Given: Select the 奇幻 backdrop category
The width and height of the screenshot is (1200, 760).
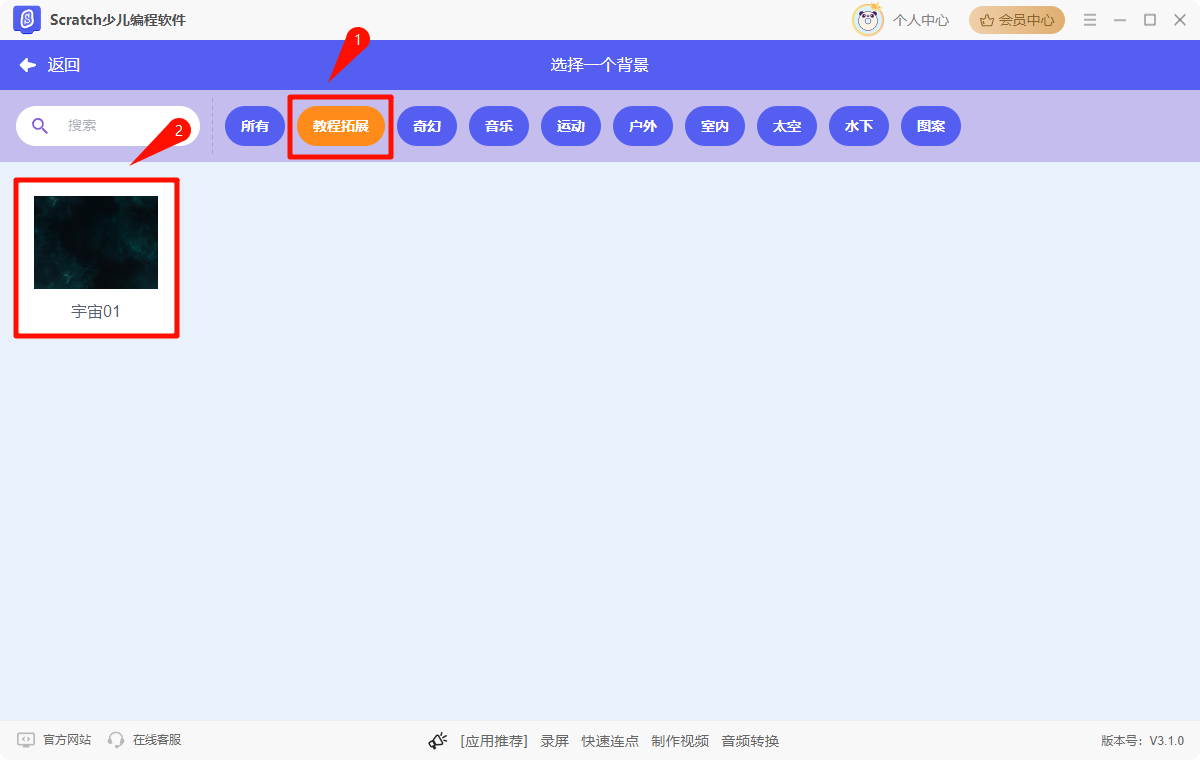Looking at the screenshot, I should click(x=426, y=126).
